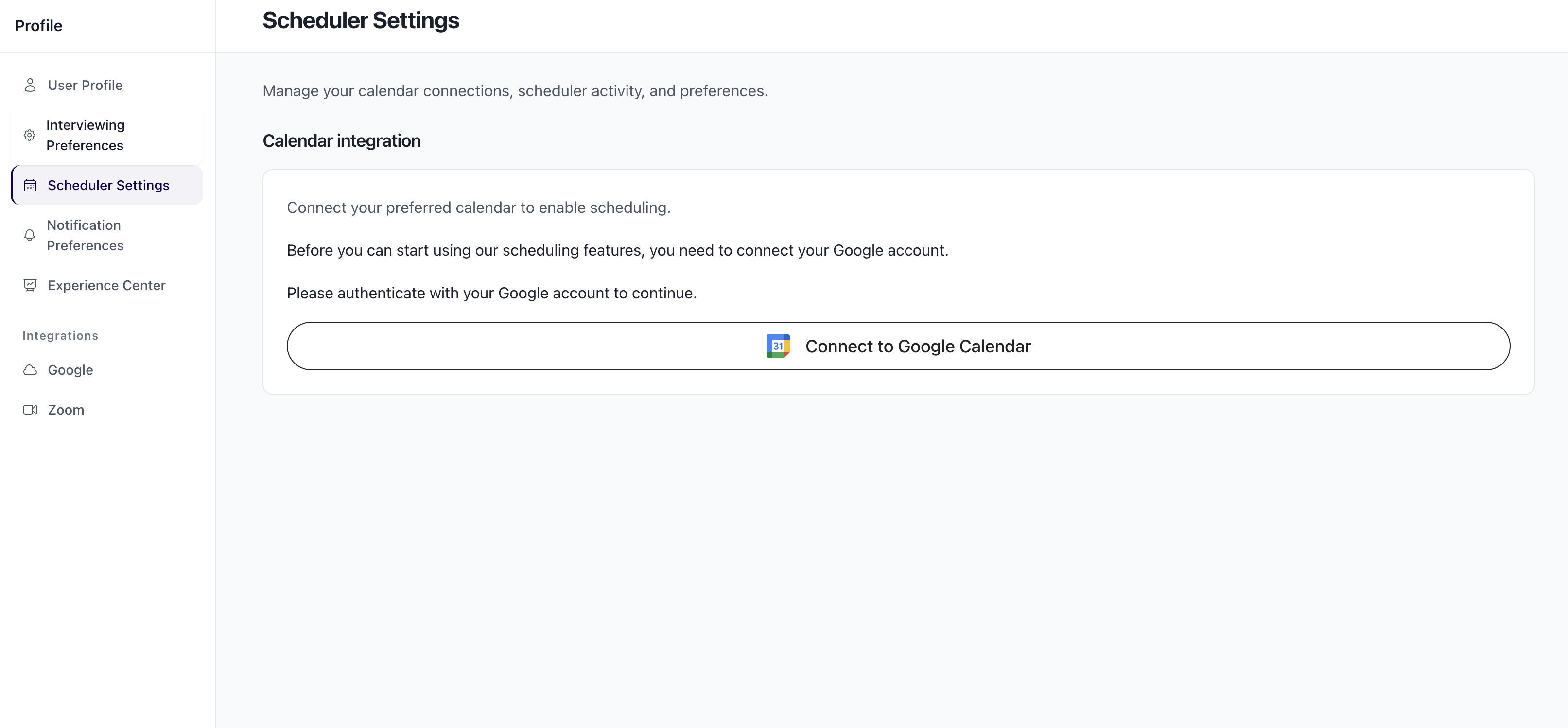This screenshot has height=728, width=1568.
Task: Click the Integrations section label
Action: tap(60, 336)
